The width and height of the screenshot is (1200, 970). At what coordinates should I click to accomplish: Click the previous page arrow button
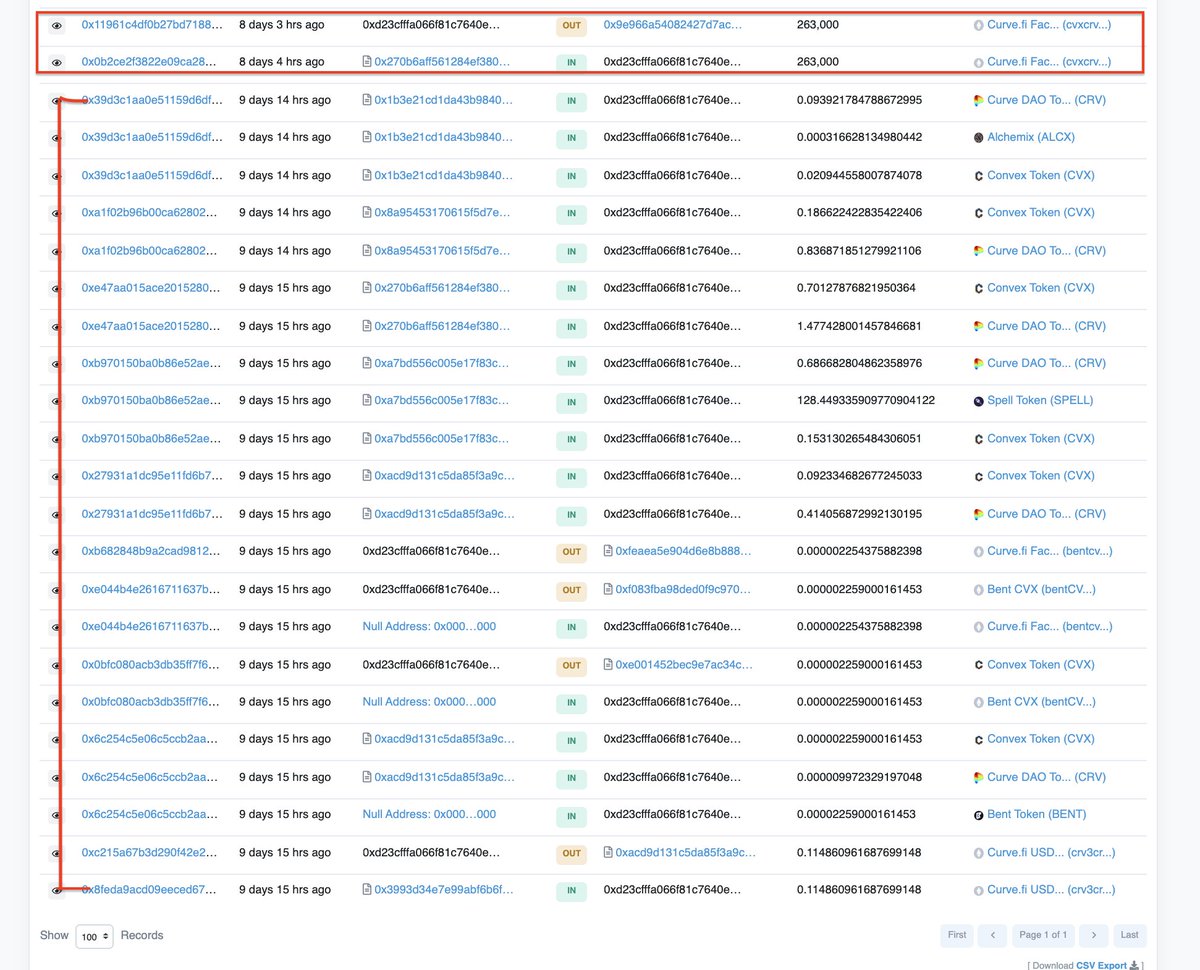point(992,935)
